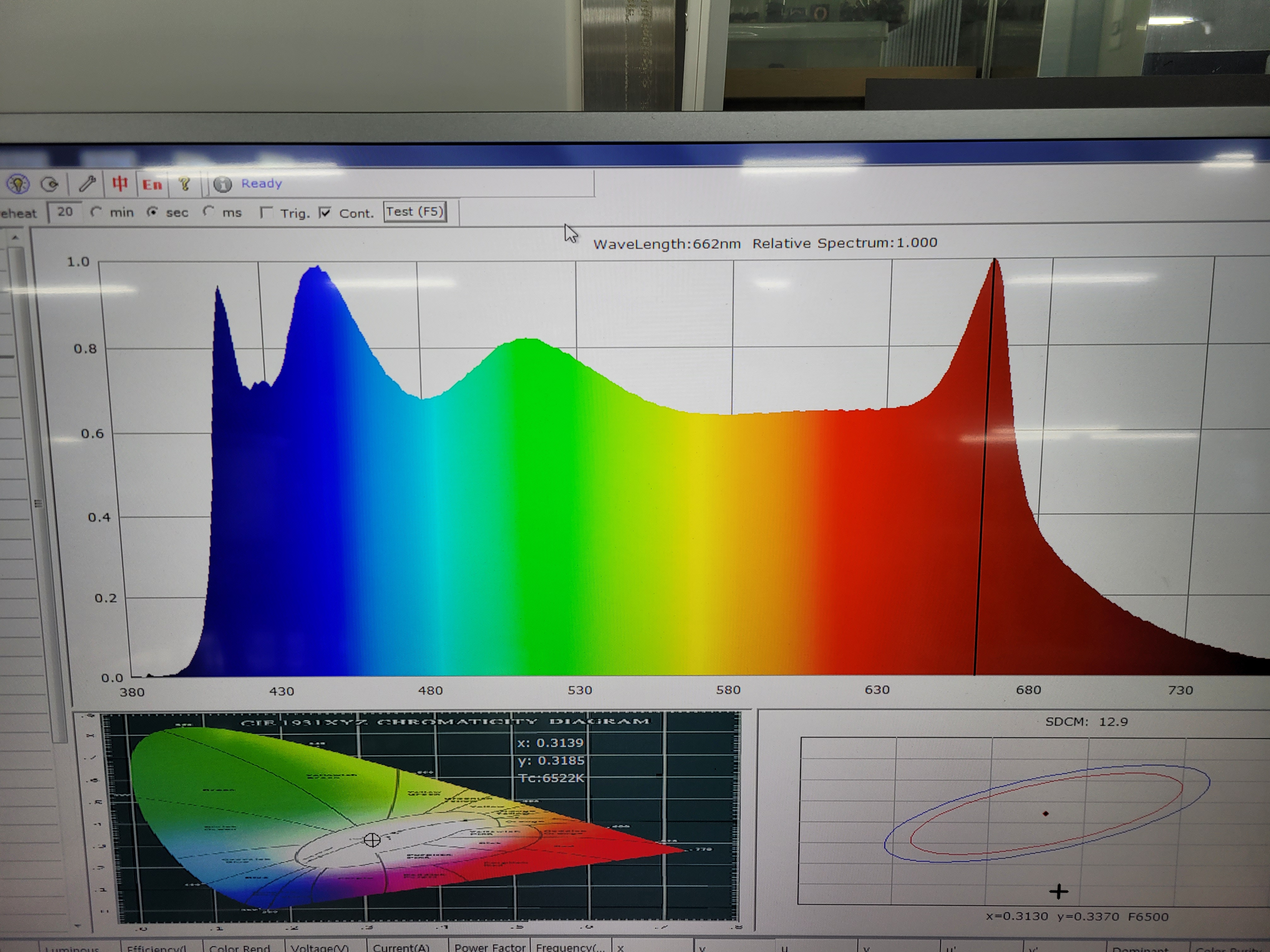Click the splitter grip on left panel edge
The height and width of the screenshot is (952, 1270).
click(x=38, y=504)
